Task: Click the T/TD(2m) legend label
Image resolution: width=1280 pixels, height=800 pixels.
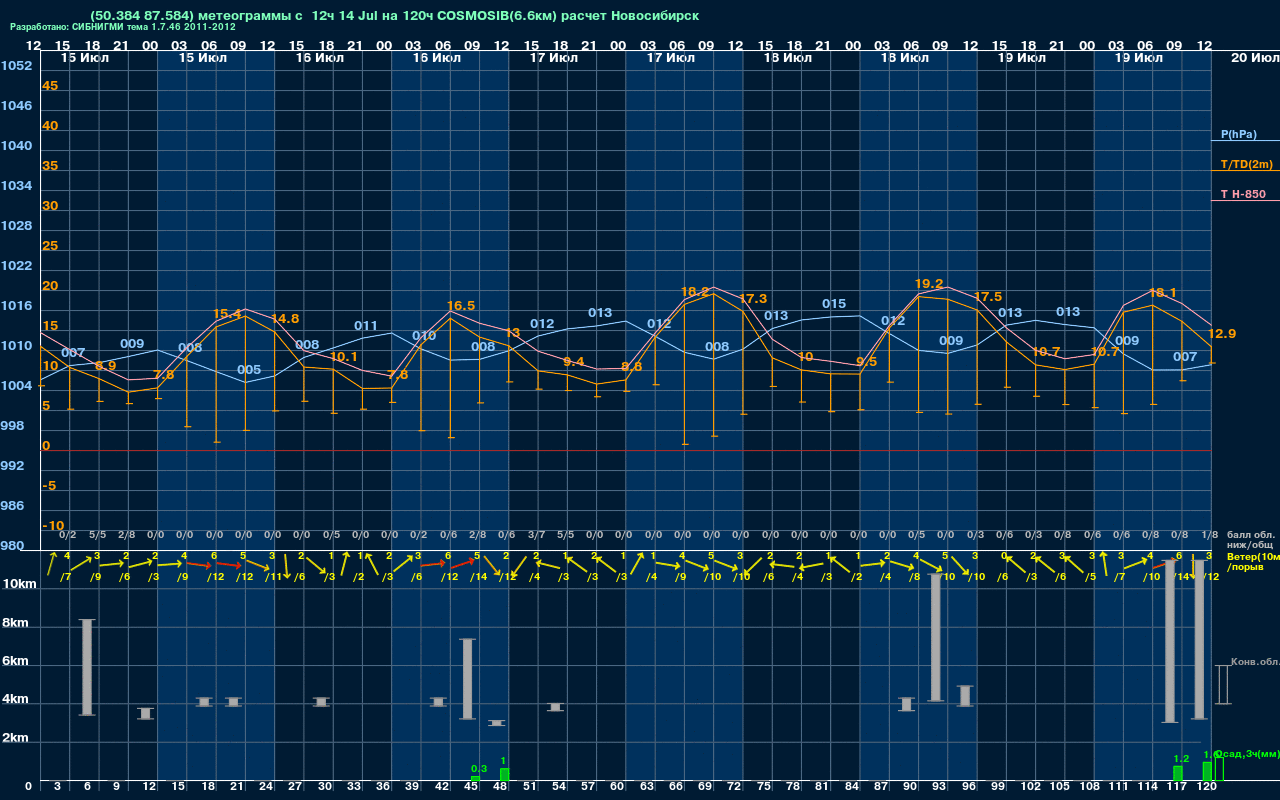Action: pyautogui.click(x=1246, y=164)
